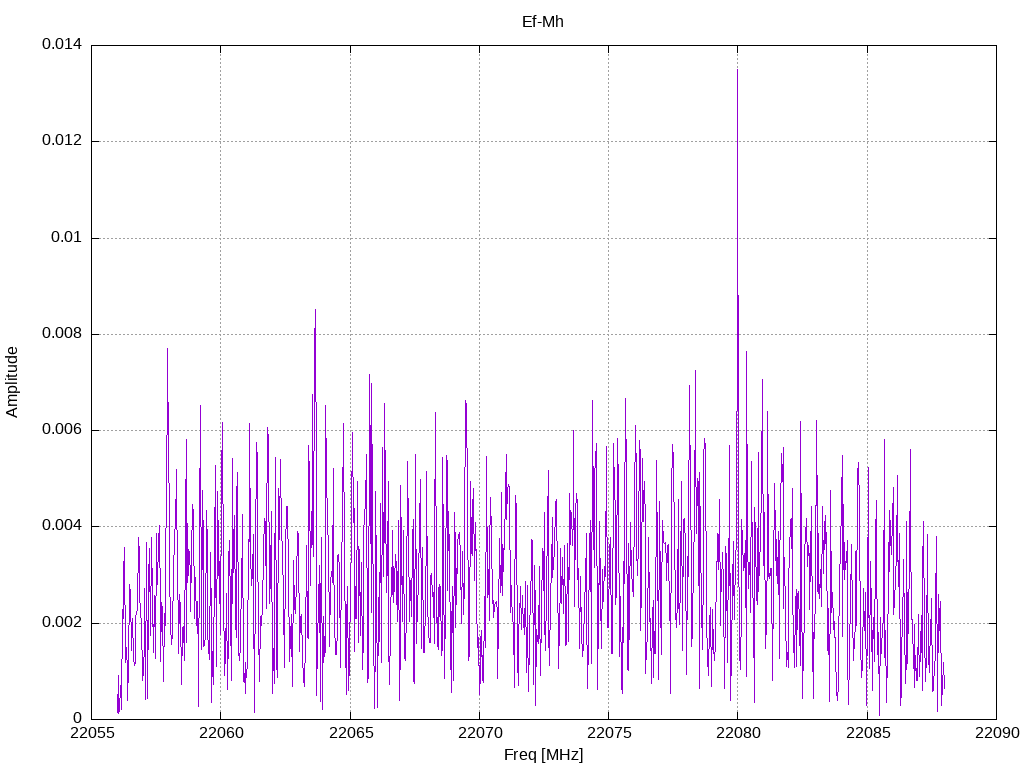Screen dimensions: 1024x768
Task: Select the 0.006 y-axis tick label
Action: pos(61,430)
